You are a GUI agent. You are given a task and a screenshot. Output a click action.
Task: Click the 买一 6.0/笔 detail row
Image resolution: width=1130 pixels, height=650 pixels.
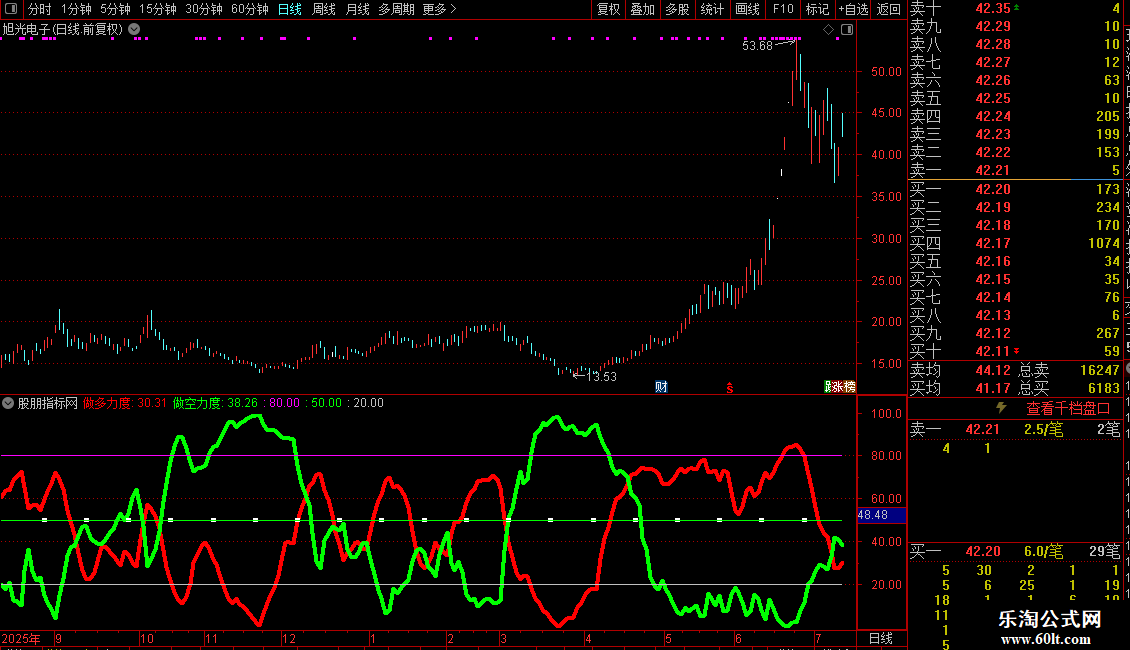coord(1015,551)
